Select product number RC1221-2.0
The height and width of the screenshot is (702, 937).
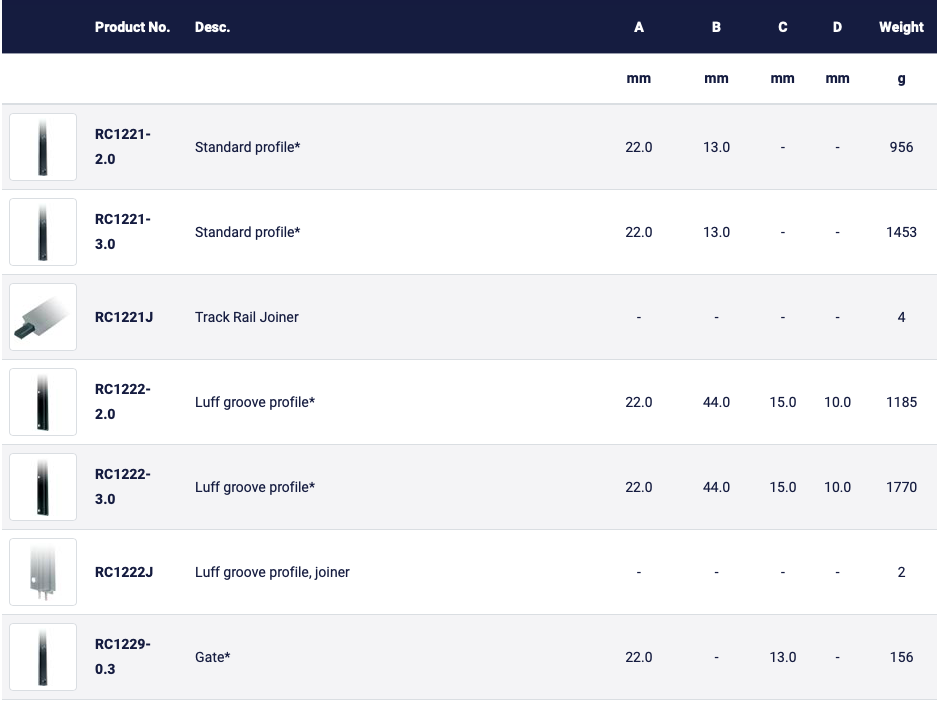(123, 147)
